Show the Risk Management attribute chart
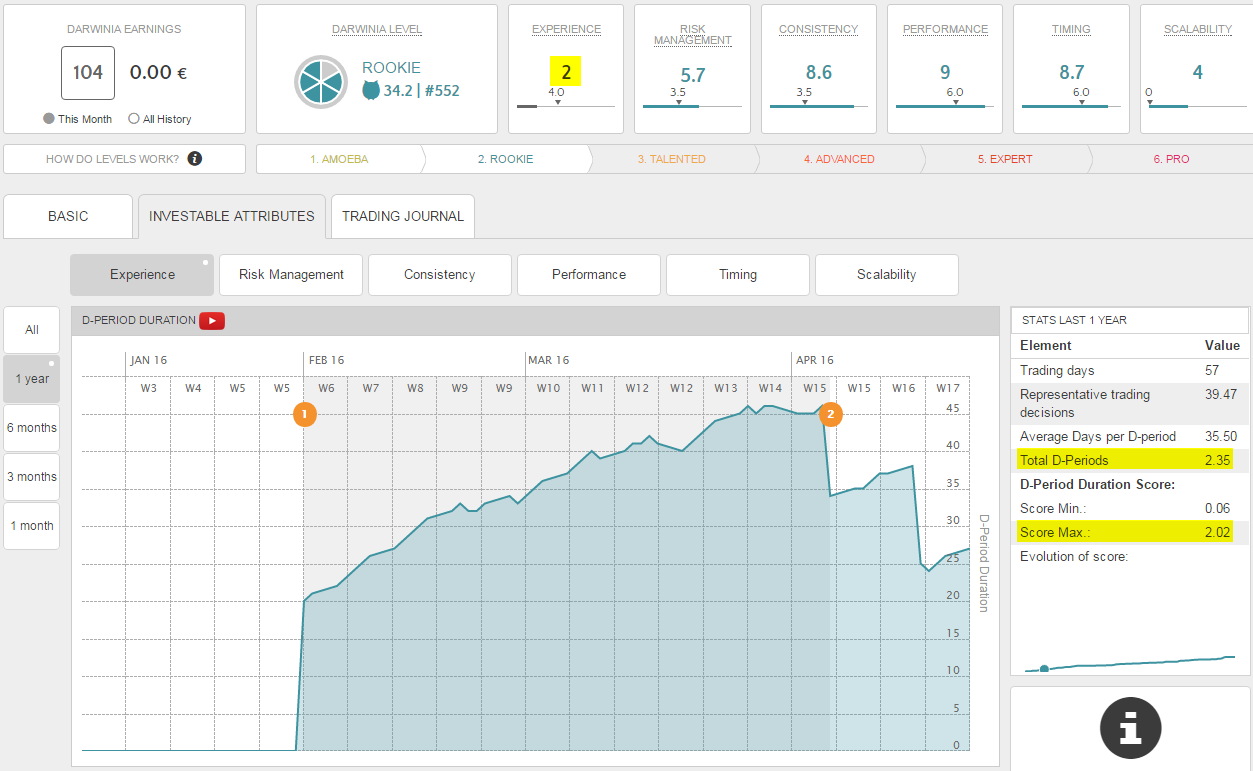 pos(291,275)
